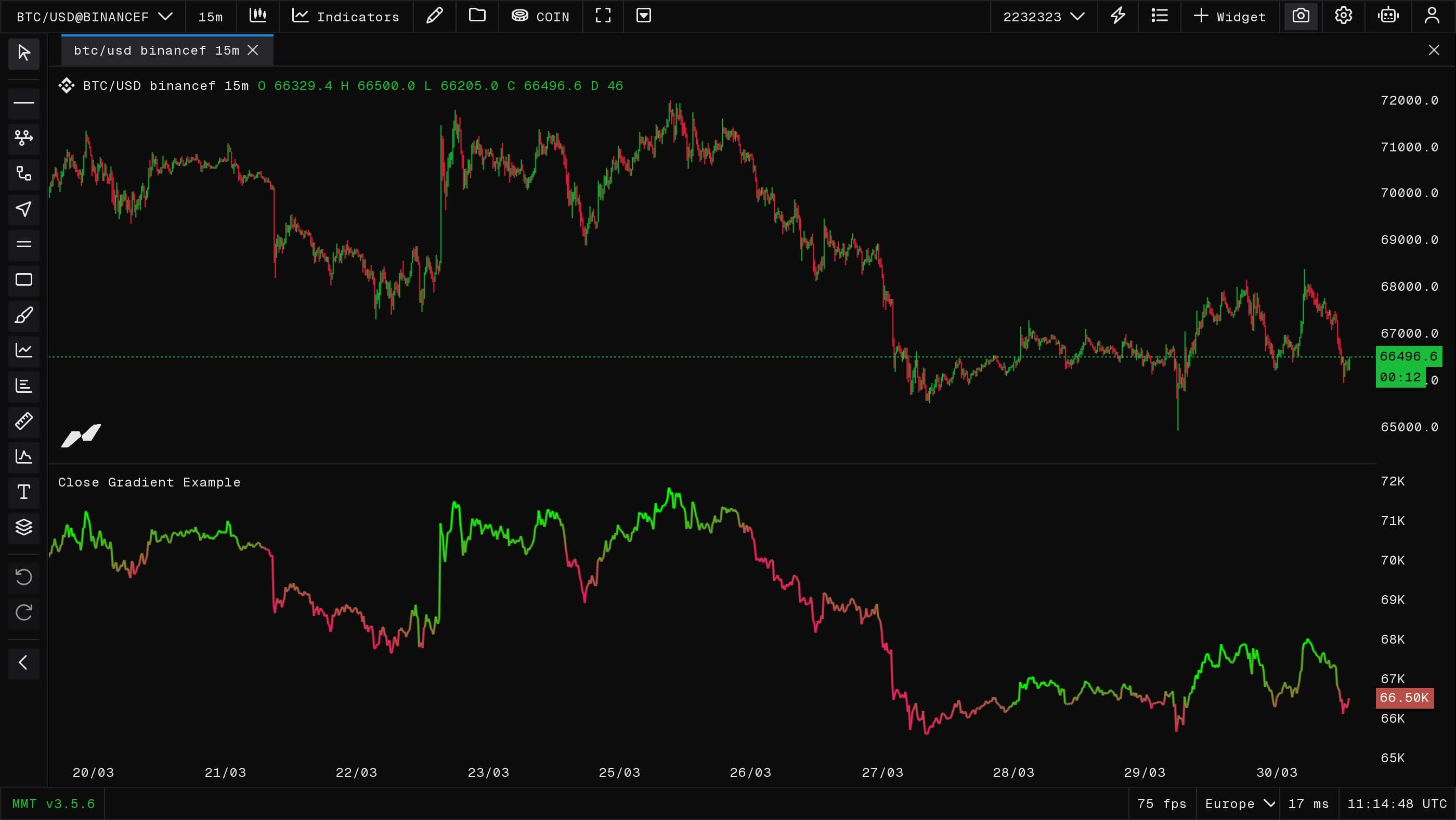Viewport: 1456px width, 820px height.
Task: Select the arrow pointer drawing tool
Action: coord(24,209)
